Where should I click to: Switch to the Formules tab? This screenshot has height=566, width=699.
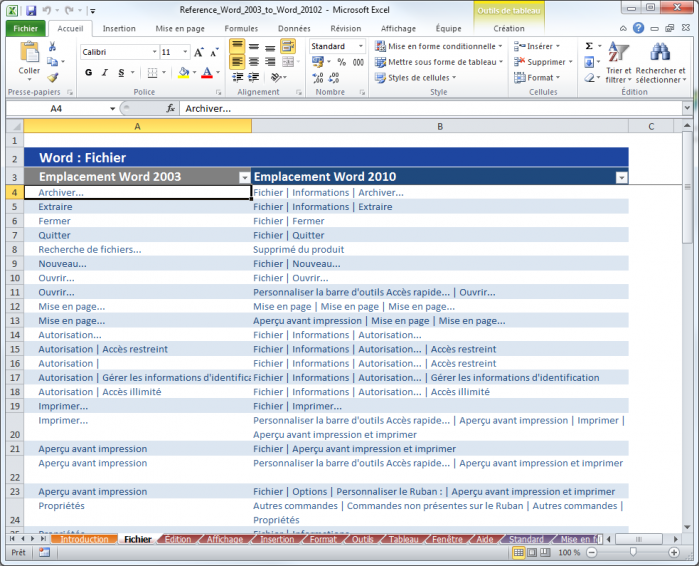241,29
